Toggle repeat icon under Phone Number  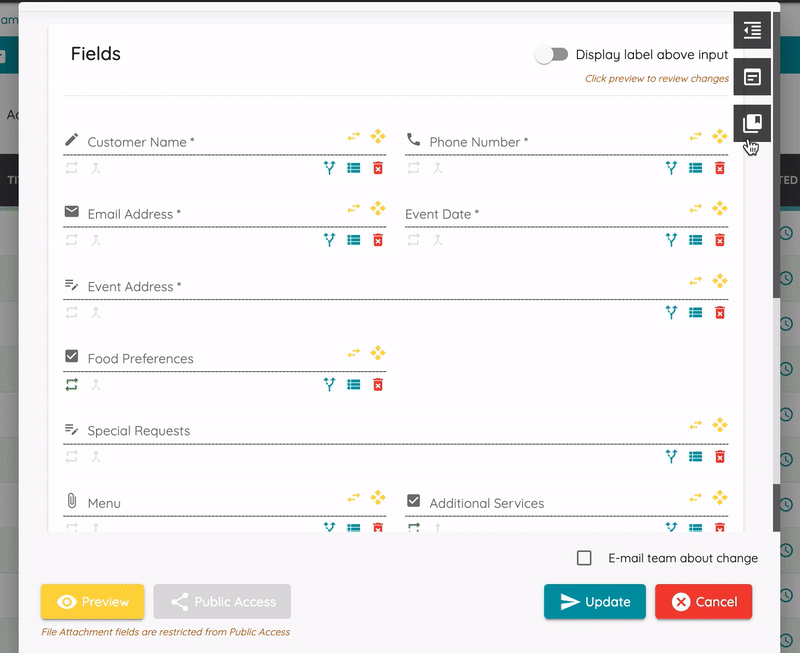413,168
